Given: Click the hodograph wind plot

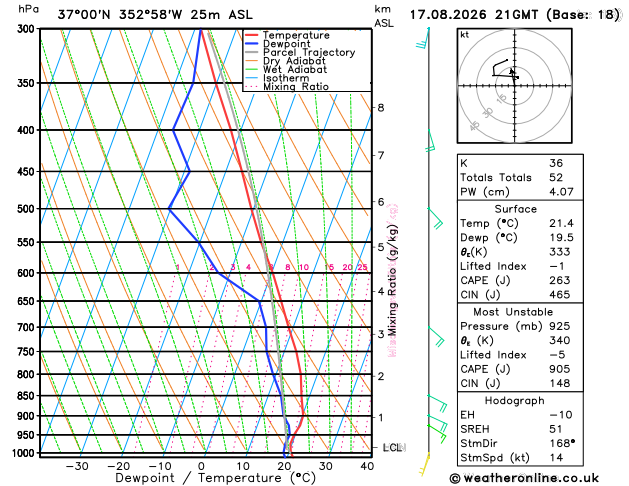Looking at the screenshot, I should [515, 86].
